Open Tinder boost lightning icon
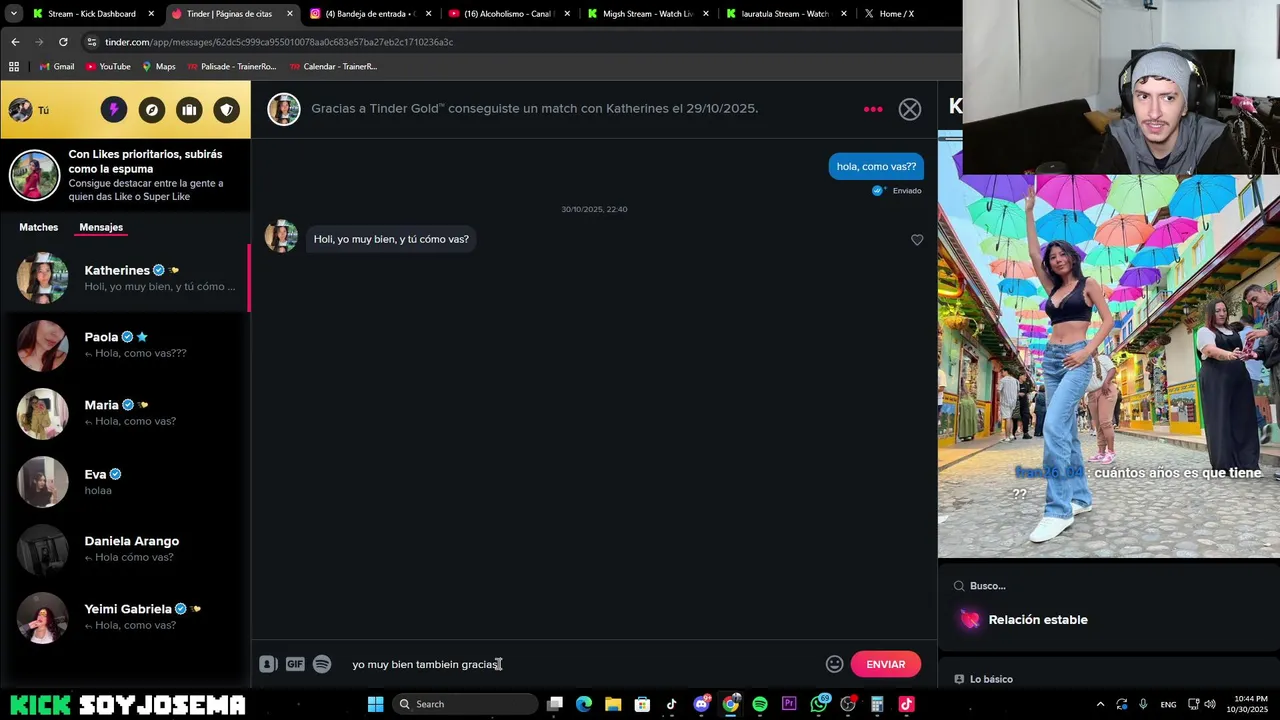The height and width of the screenshot is (720, 1280). pyautogui.click(x=113, y=110)
